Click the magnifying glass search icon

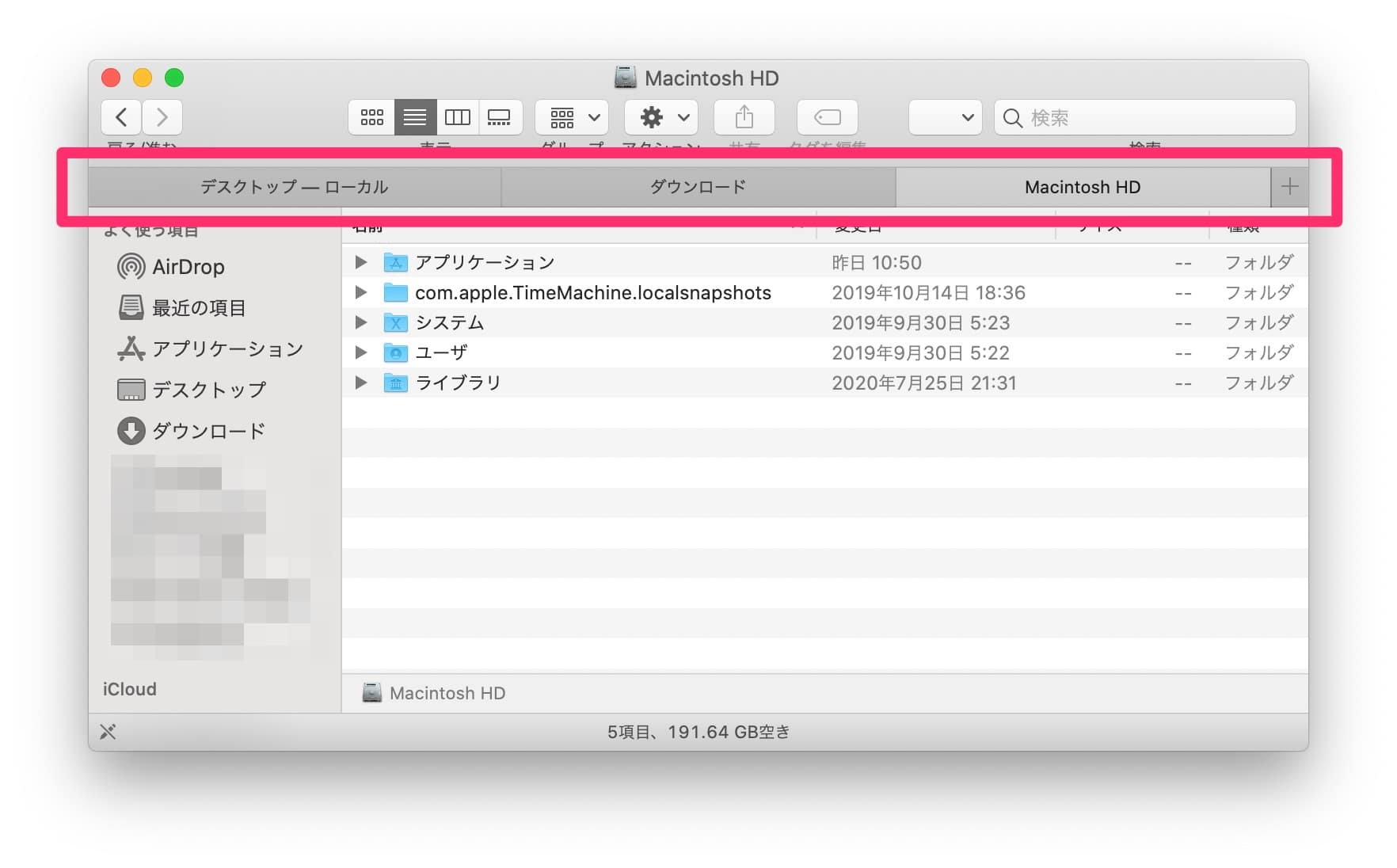[1013, 118]
